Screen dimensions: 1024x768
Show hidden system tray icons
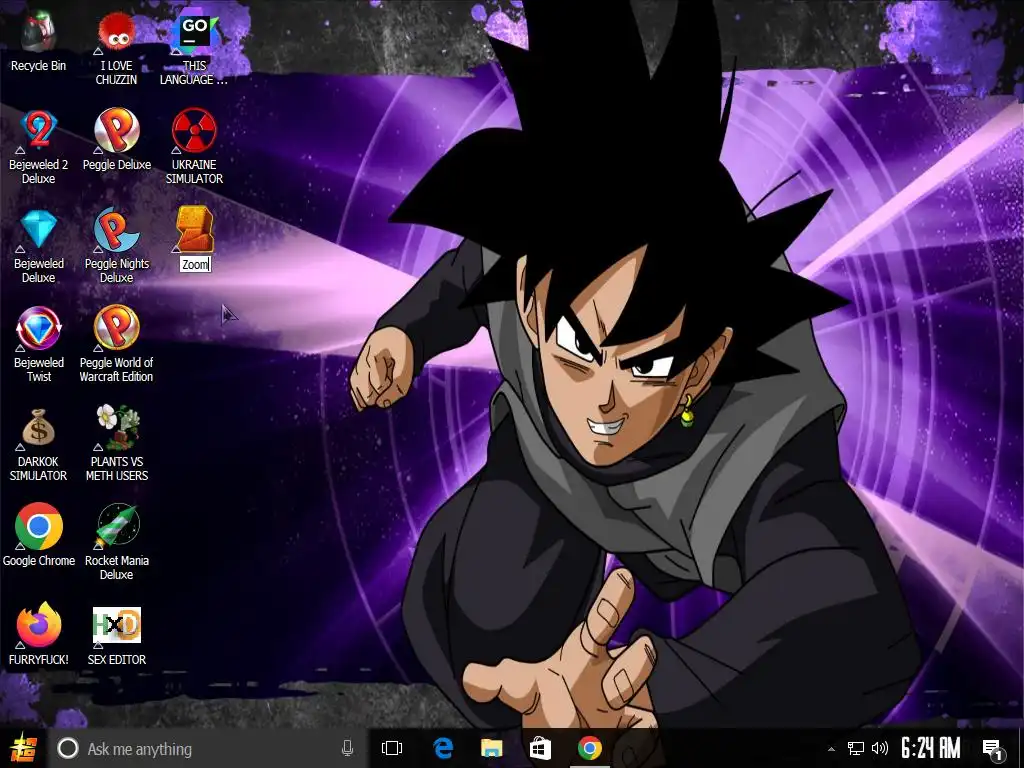point(831,749)
